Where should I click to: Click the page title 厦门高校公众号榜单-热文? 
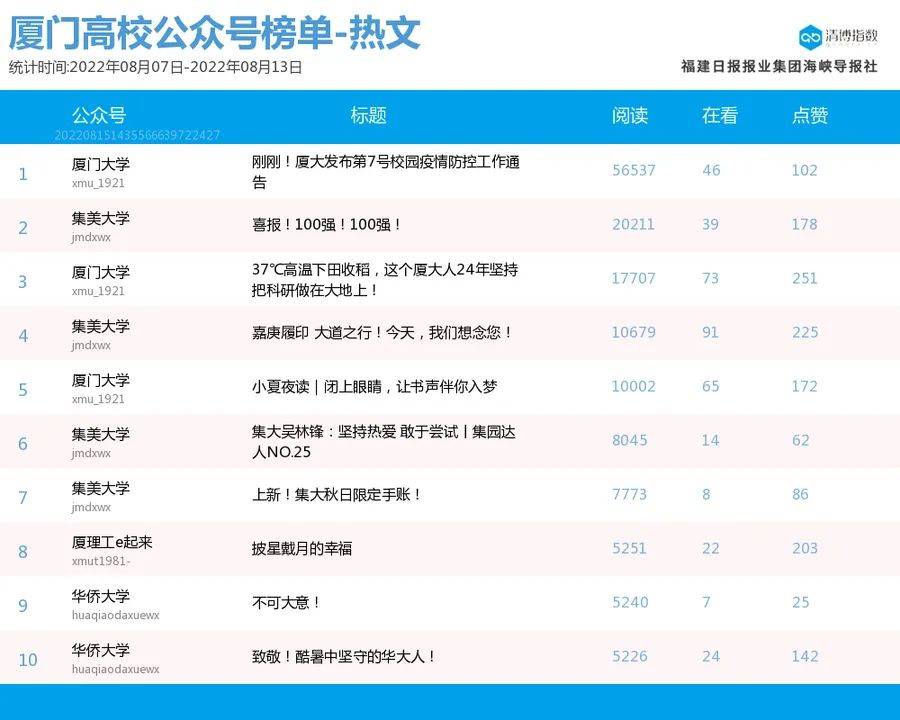215,32
